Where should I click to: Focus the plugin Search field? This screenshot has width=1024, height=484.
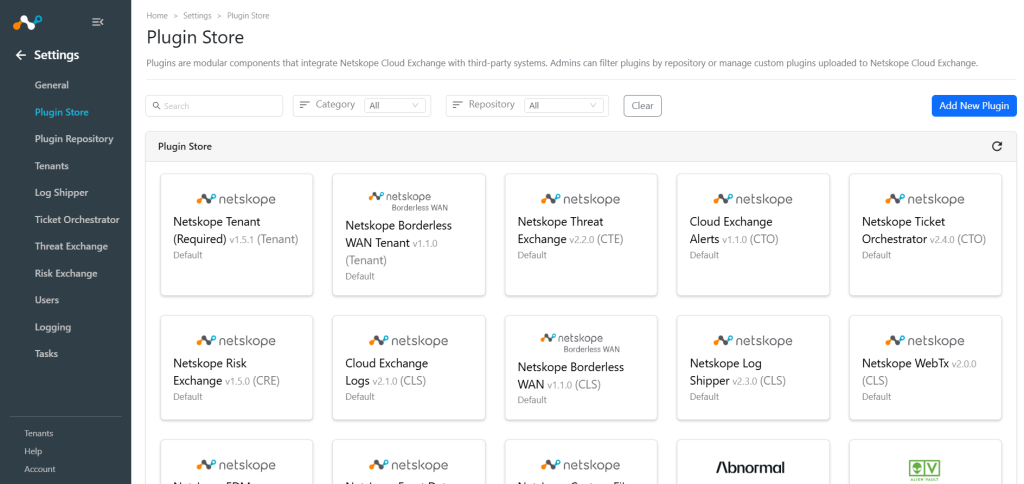[214, 106]
